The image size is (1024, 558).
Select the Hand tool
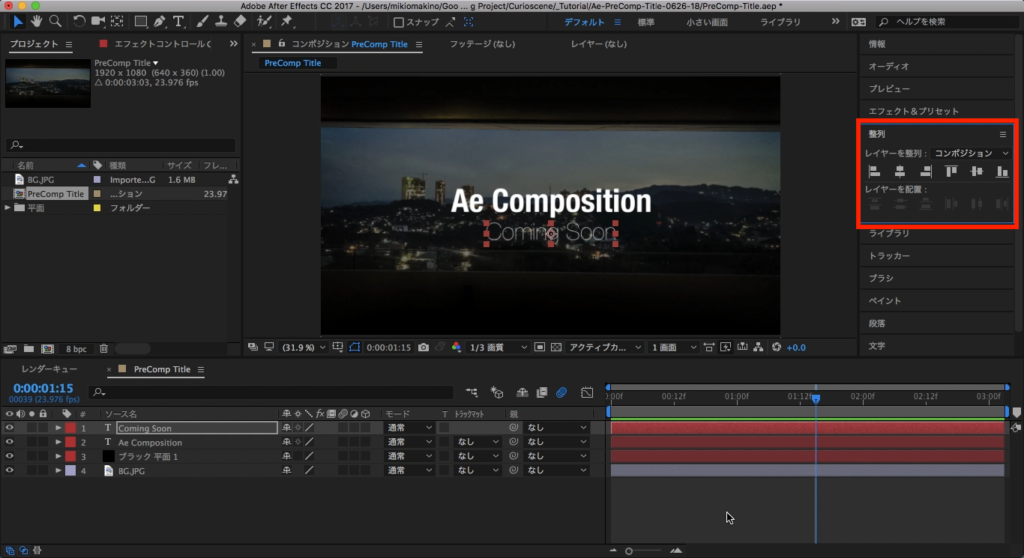click(x=37, y=21)
